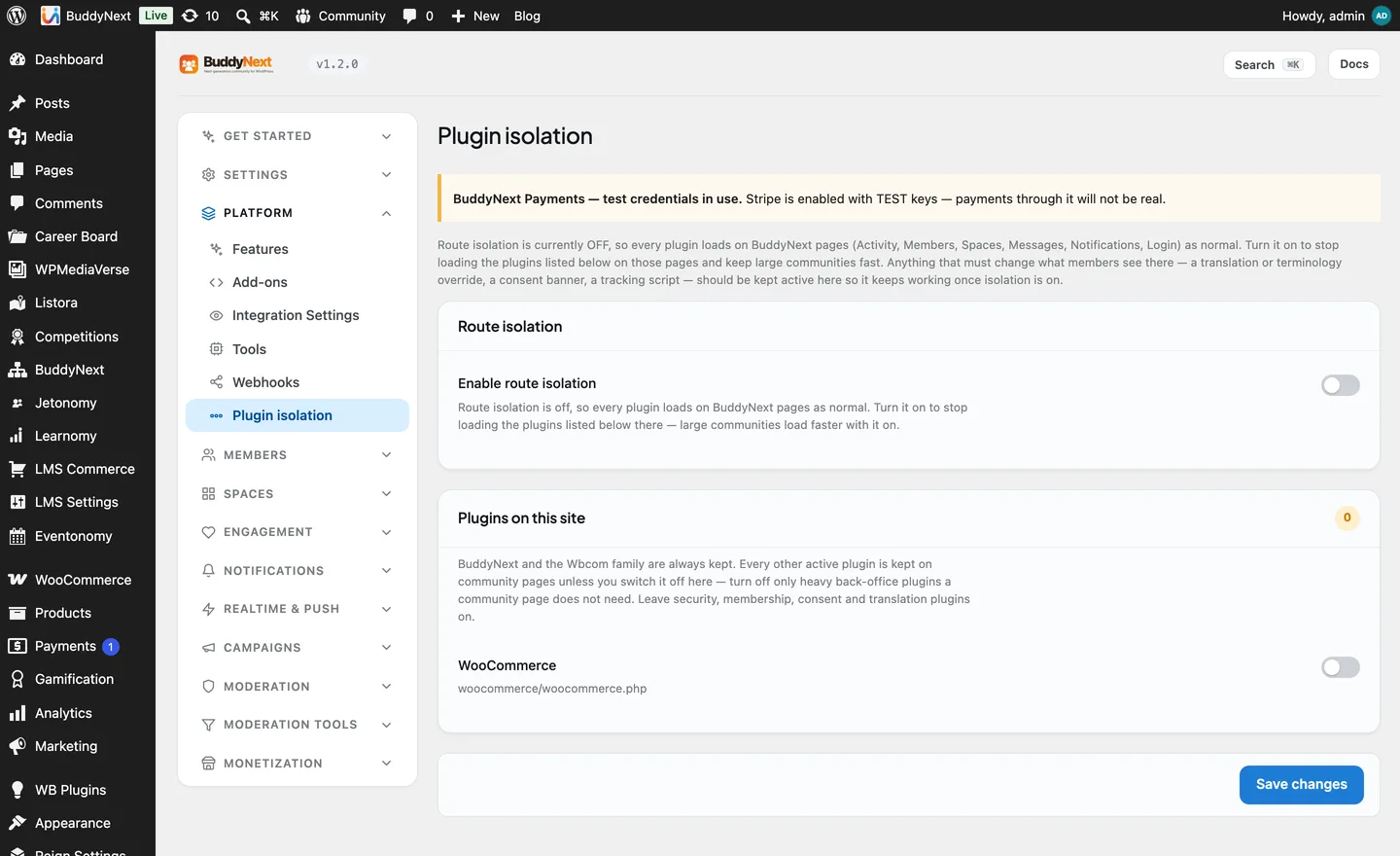This screenshot has width=1400, height=856.
Task: Click the Webhooks share icon
Action: pyautogui.click(x=216, y=382)
